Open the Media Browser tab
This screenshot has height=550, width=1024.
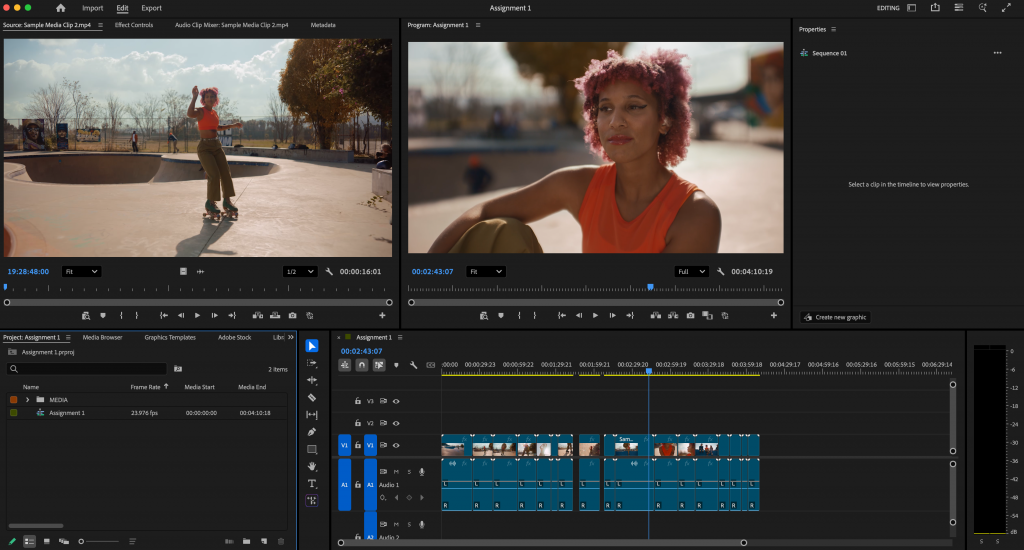(102, 338)
